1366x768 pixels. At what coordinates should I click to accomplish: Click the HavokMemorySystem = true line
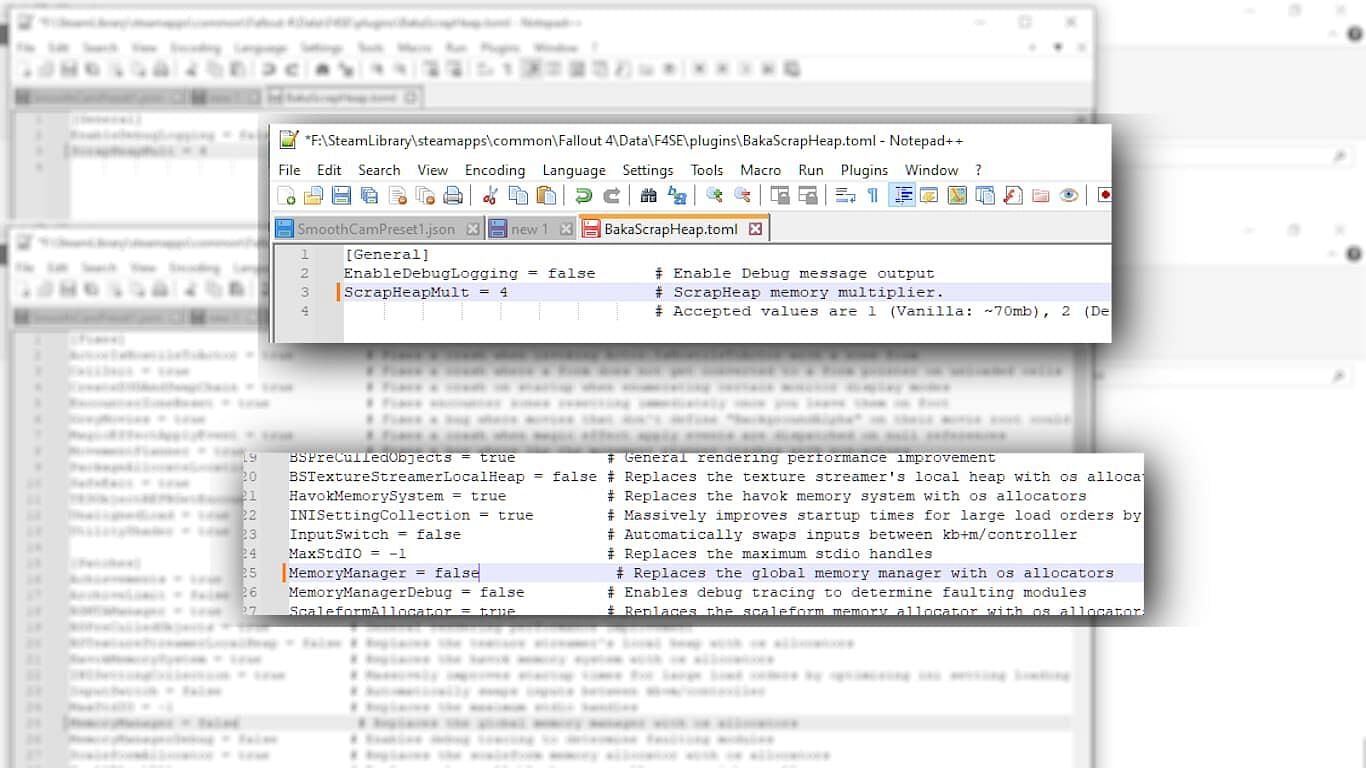click(397, 496)
